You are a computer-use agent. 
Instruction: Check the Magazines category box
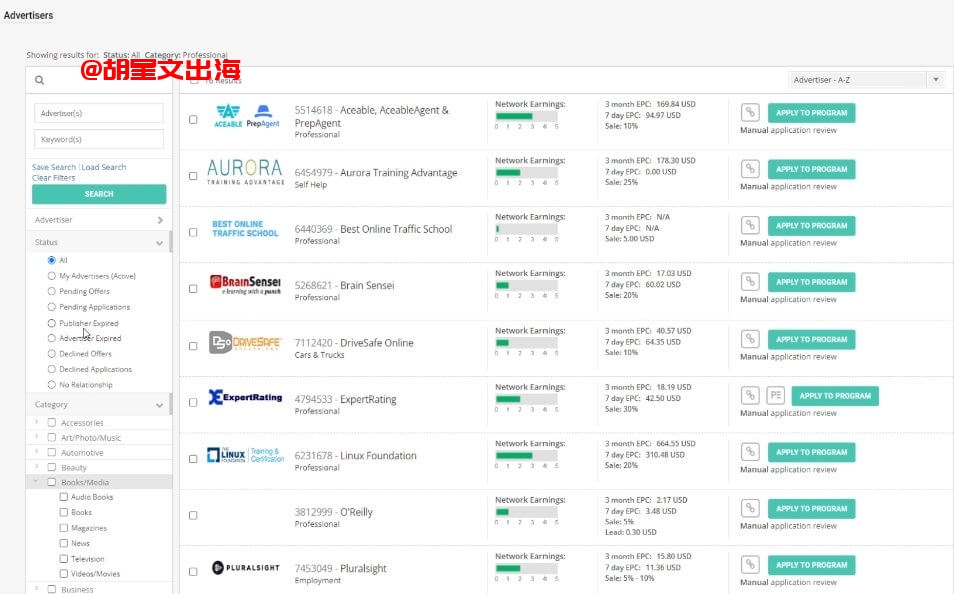(x=63, y=528)
